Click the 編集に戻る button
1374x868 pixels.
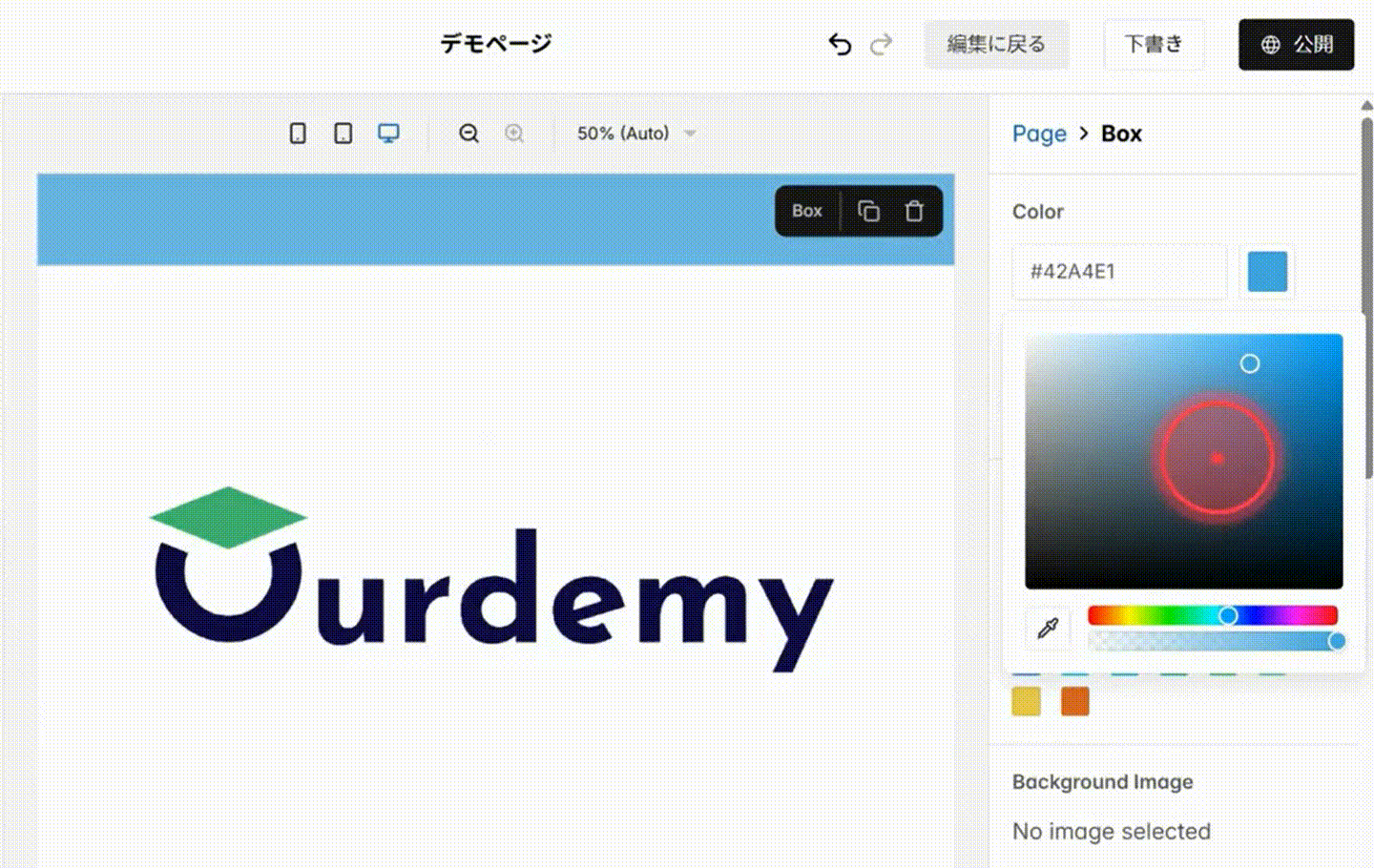point(997,44)
